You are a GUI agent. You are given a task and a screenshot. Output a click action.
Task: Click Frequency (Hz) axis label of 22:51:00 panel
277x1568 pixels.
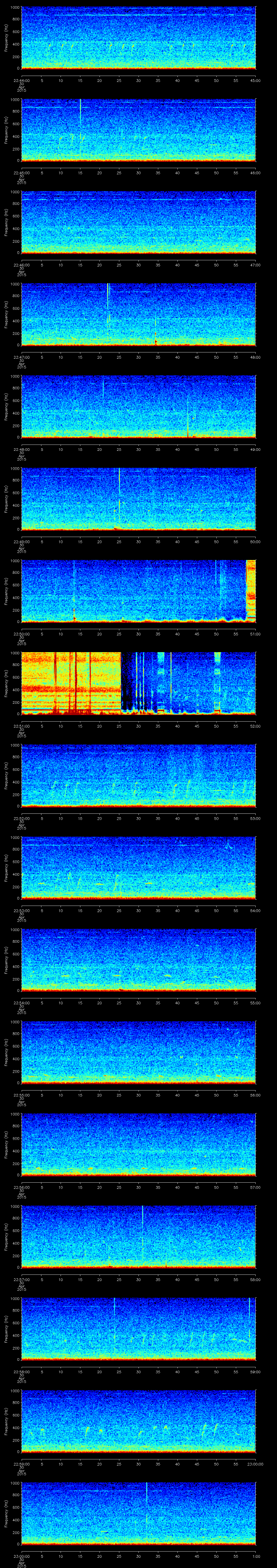pos(6,683)
